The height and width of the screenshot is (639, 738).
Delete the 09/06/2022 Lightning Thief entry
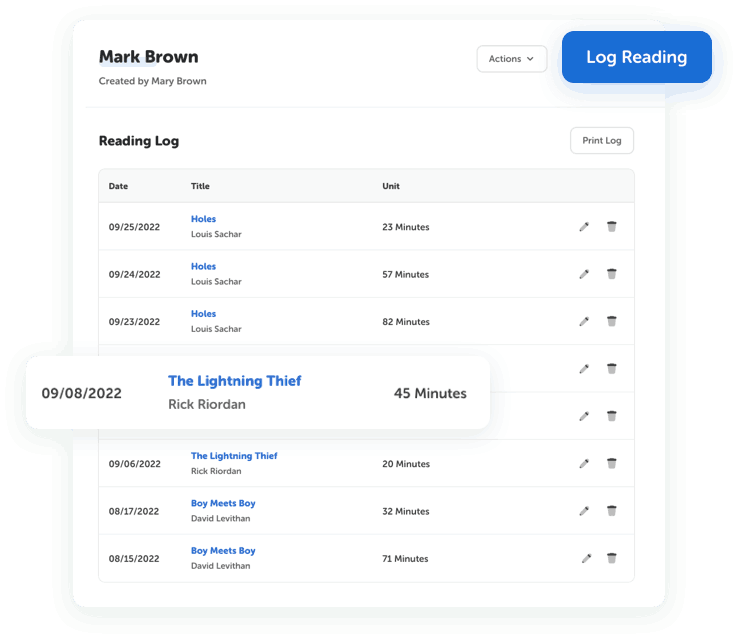[x=612, y=464]
